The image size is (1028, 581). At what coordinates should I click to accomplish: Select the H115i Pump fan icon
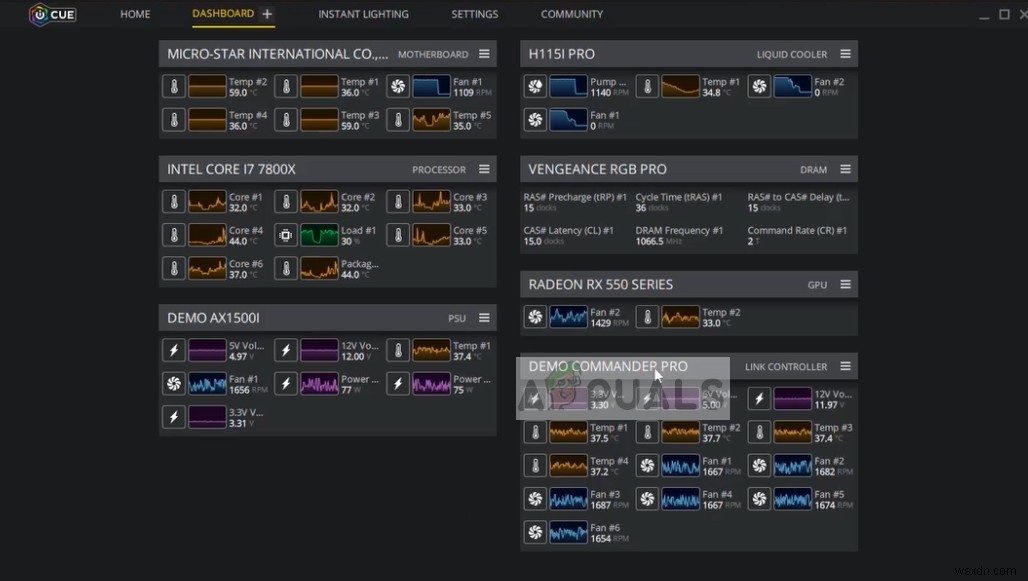[x=536, y=87]
